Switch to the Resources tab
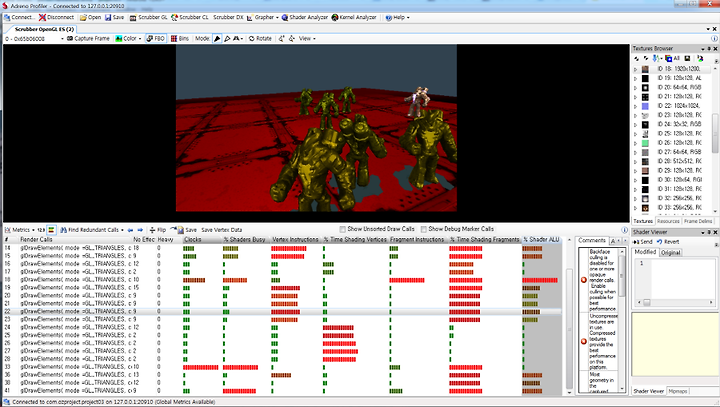Image resolution: width=720 pixels, height=407 pixels. (668, 221)
